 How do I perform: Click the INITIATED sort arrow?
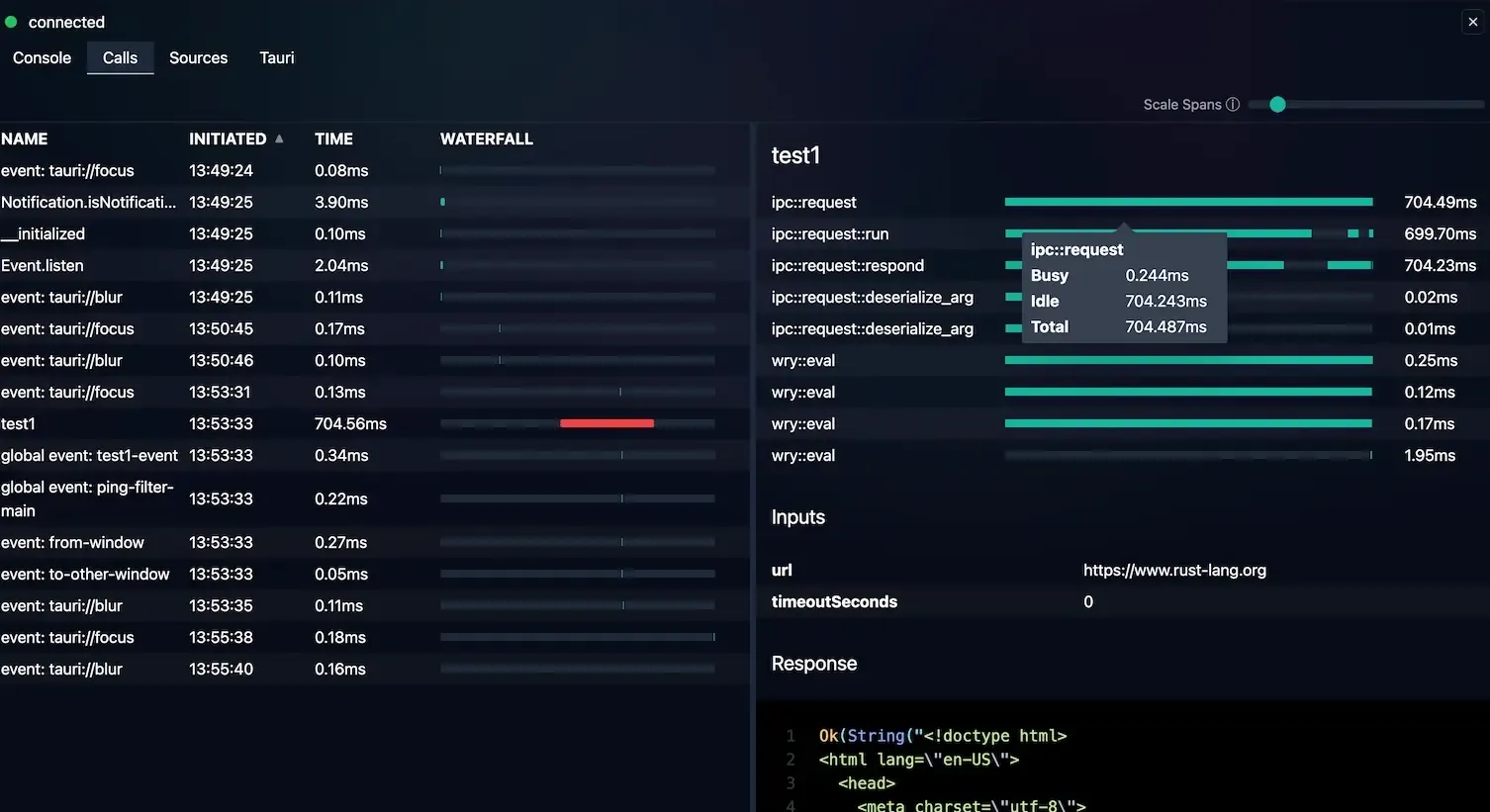coord(280,138)
